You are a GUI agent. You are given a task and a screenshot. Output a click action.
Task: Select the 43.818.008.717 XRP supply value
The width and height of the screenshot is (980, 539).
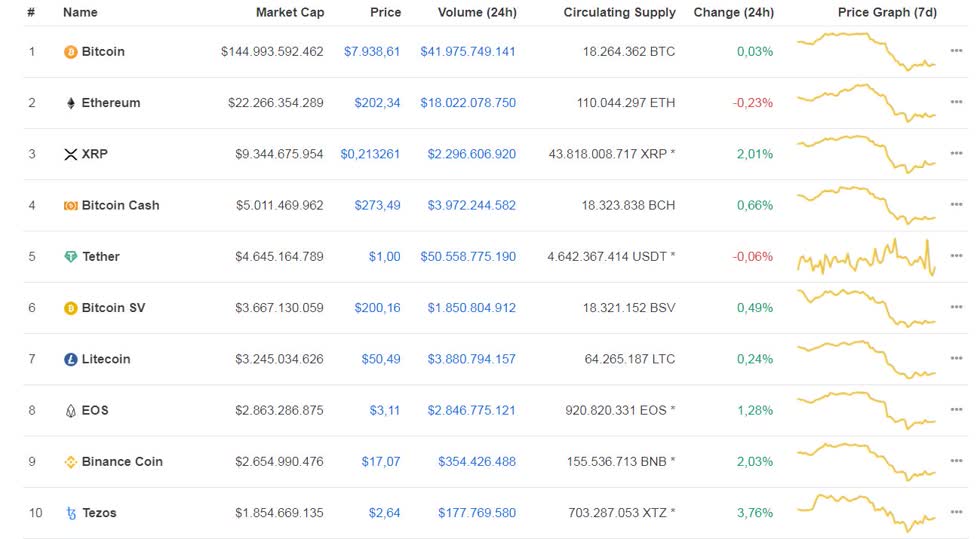[x=612, y=154]
